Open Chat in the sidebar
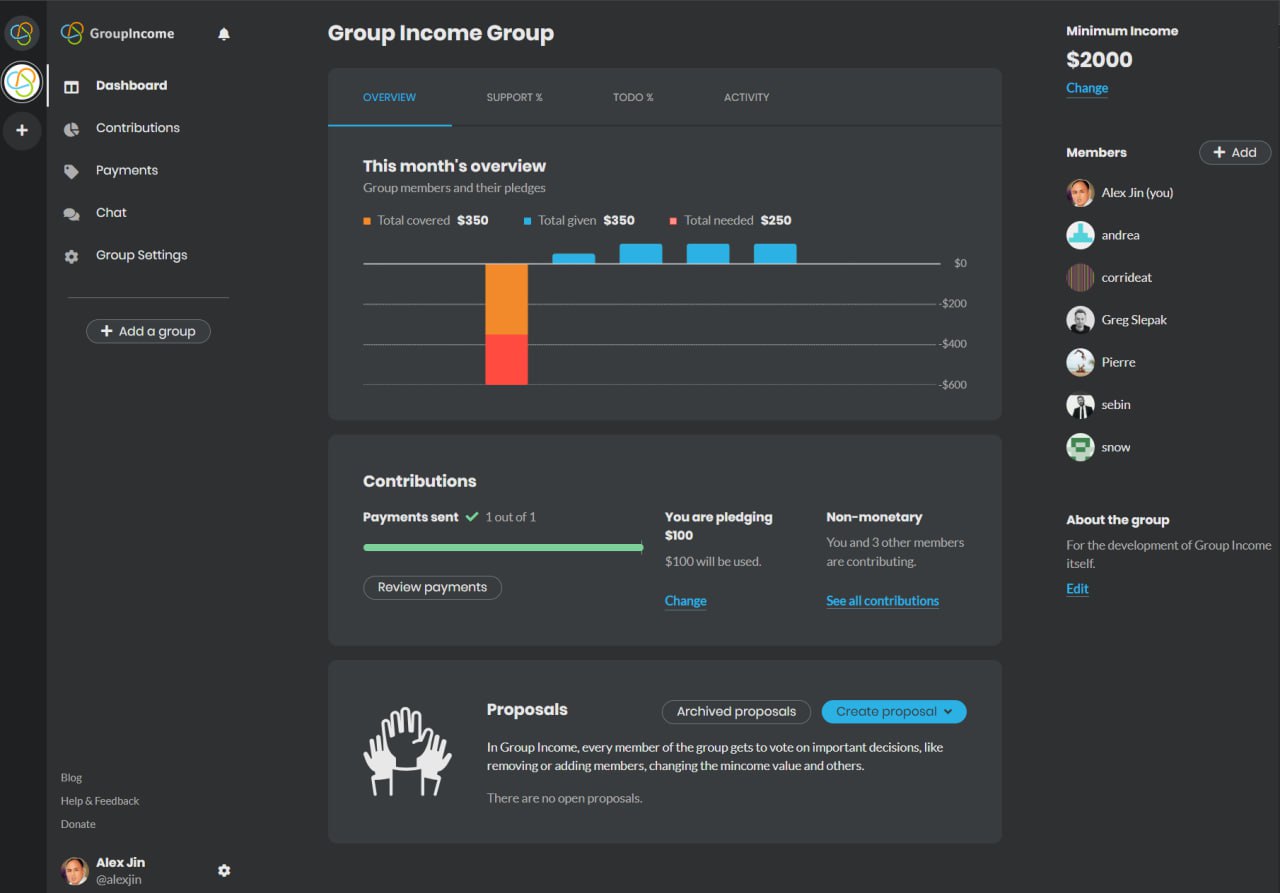This screenshot has height=893, width=1280. click(111, 213)
